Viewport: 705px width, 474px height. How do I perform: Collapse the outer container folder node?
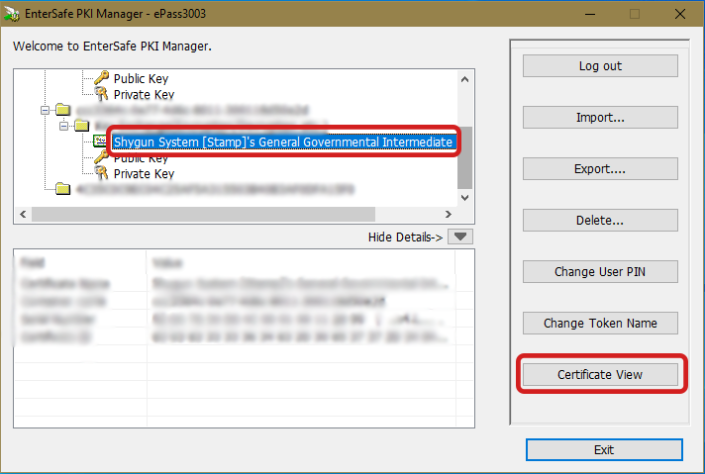(43, 110)
